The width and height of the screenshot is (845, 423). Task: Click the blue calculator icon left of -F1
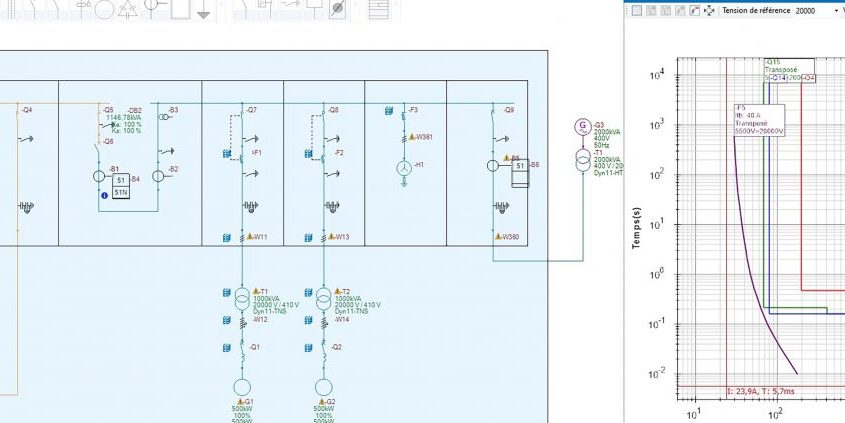(x=227, y=154)
